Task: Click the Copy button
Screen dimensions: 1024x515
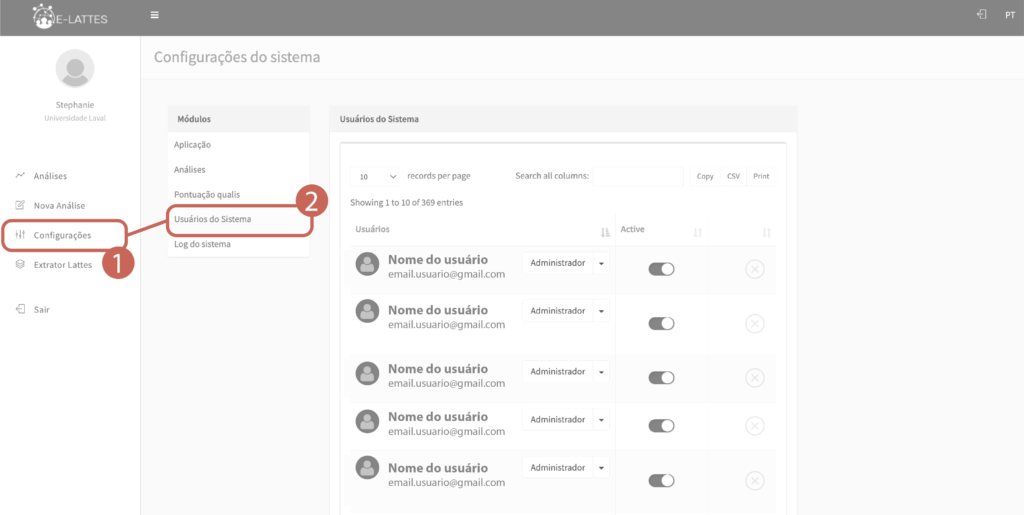Action: tap(705, 176)
